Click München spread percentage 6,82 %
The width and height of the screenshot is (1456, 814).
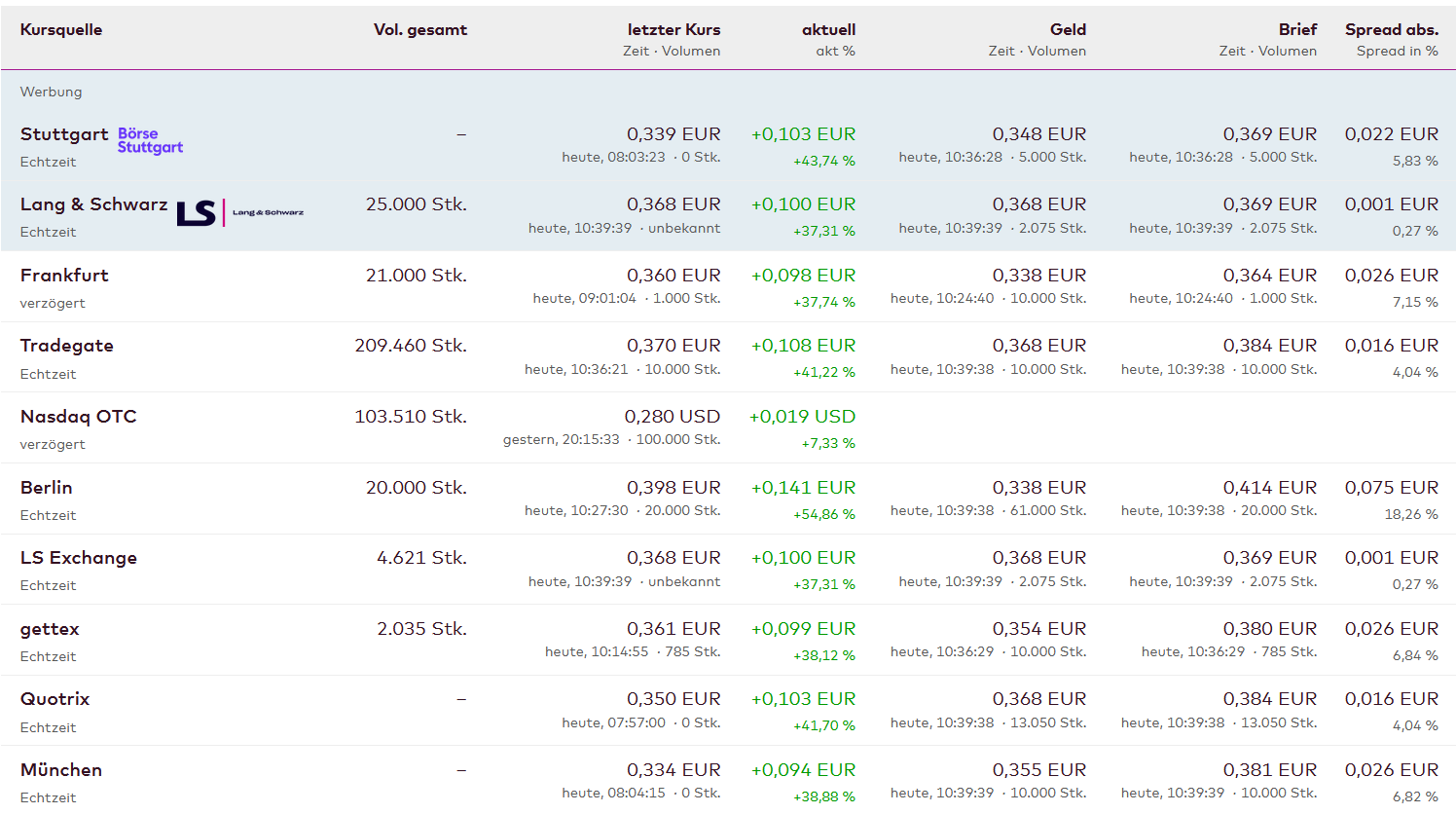click(x=1415, y=796)
